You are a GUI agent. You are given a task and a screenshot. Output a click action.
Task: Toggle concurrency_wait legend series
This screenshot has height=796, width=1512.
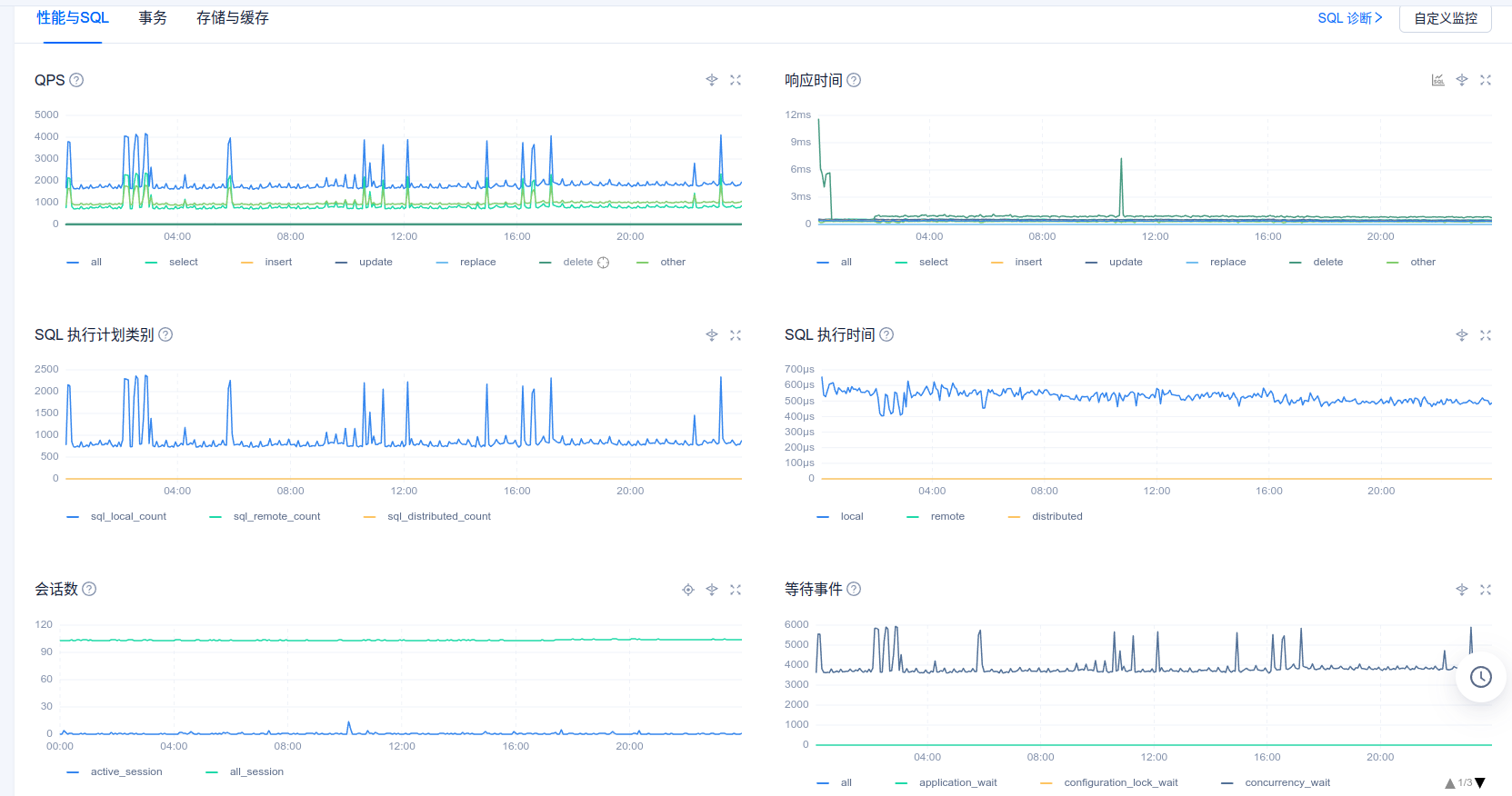1276,782
